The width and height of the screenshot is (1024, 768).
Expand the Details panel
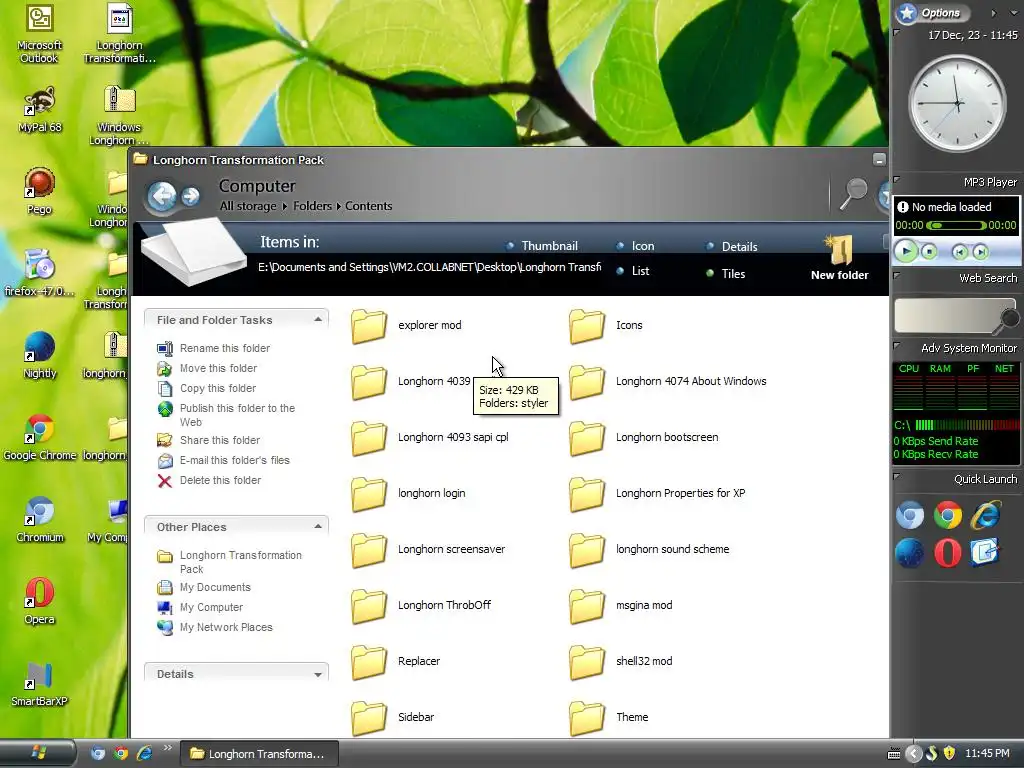point(318,674)
